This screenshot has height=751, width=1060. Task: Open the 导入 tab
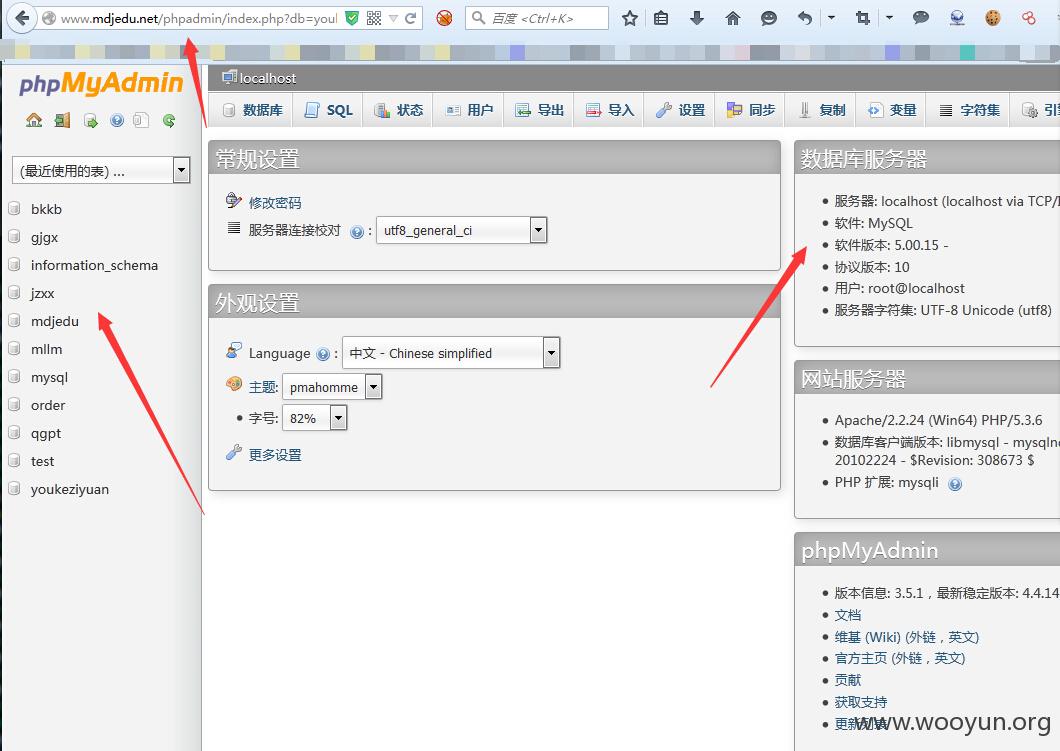[610, 110]
